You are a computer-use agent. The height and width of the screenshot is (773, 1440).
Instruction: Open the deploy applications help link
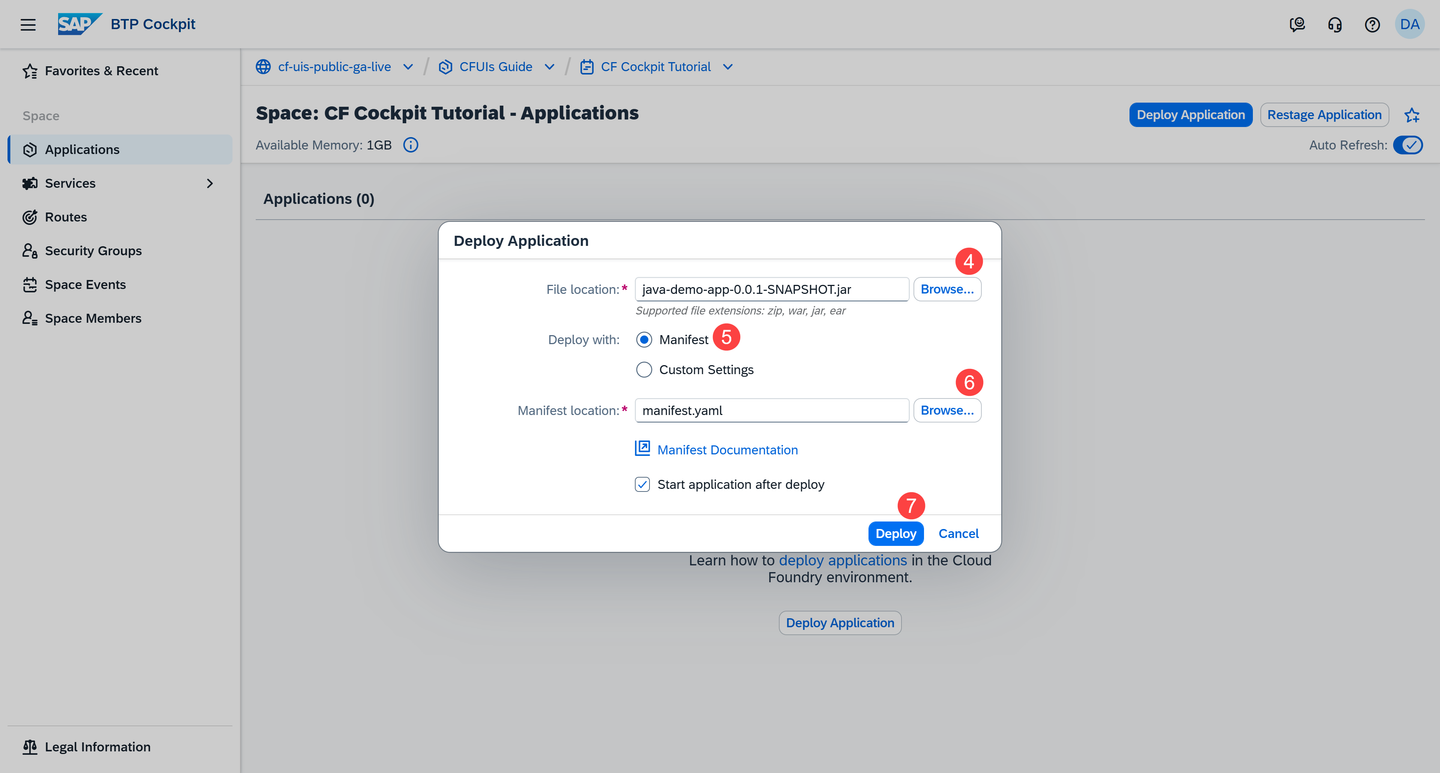point(843,560)
